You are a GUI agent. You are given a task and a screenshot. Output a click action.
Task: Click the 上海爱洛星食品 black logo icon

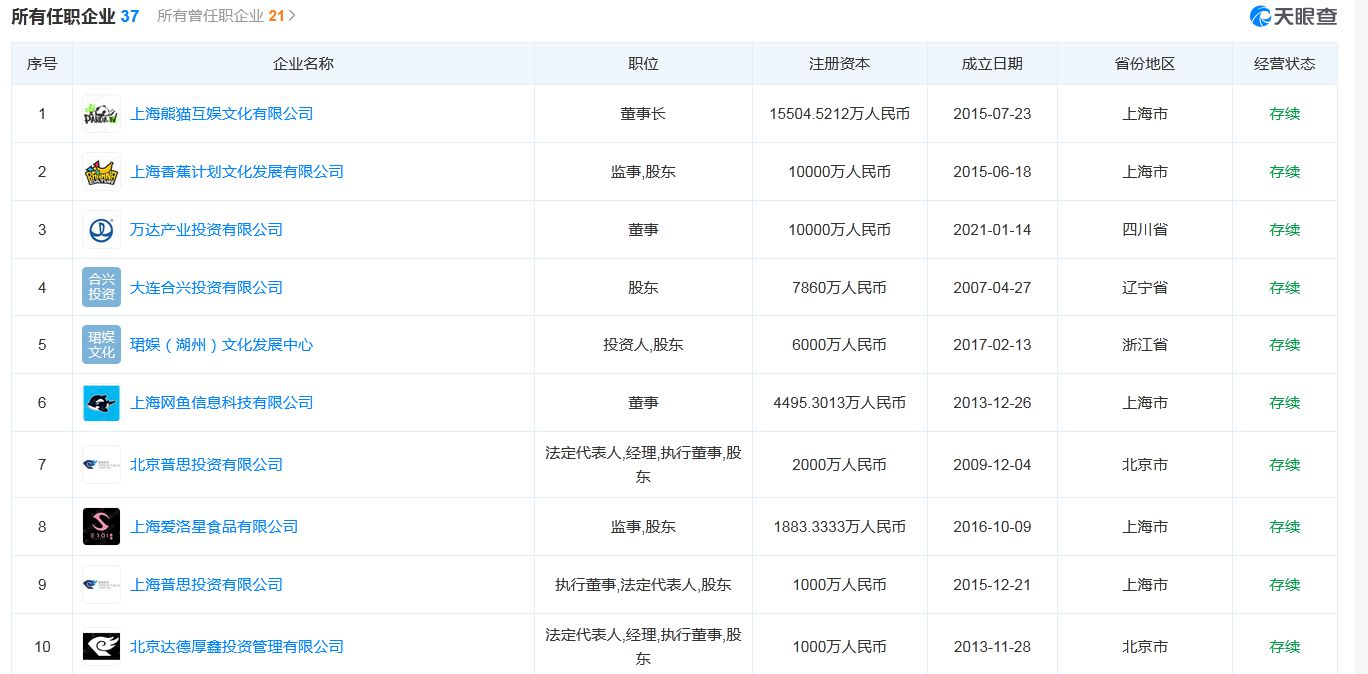101,527
